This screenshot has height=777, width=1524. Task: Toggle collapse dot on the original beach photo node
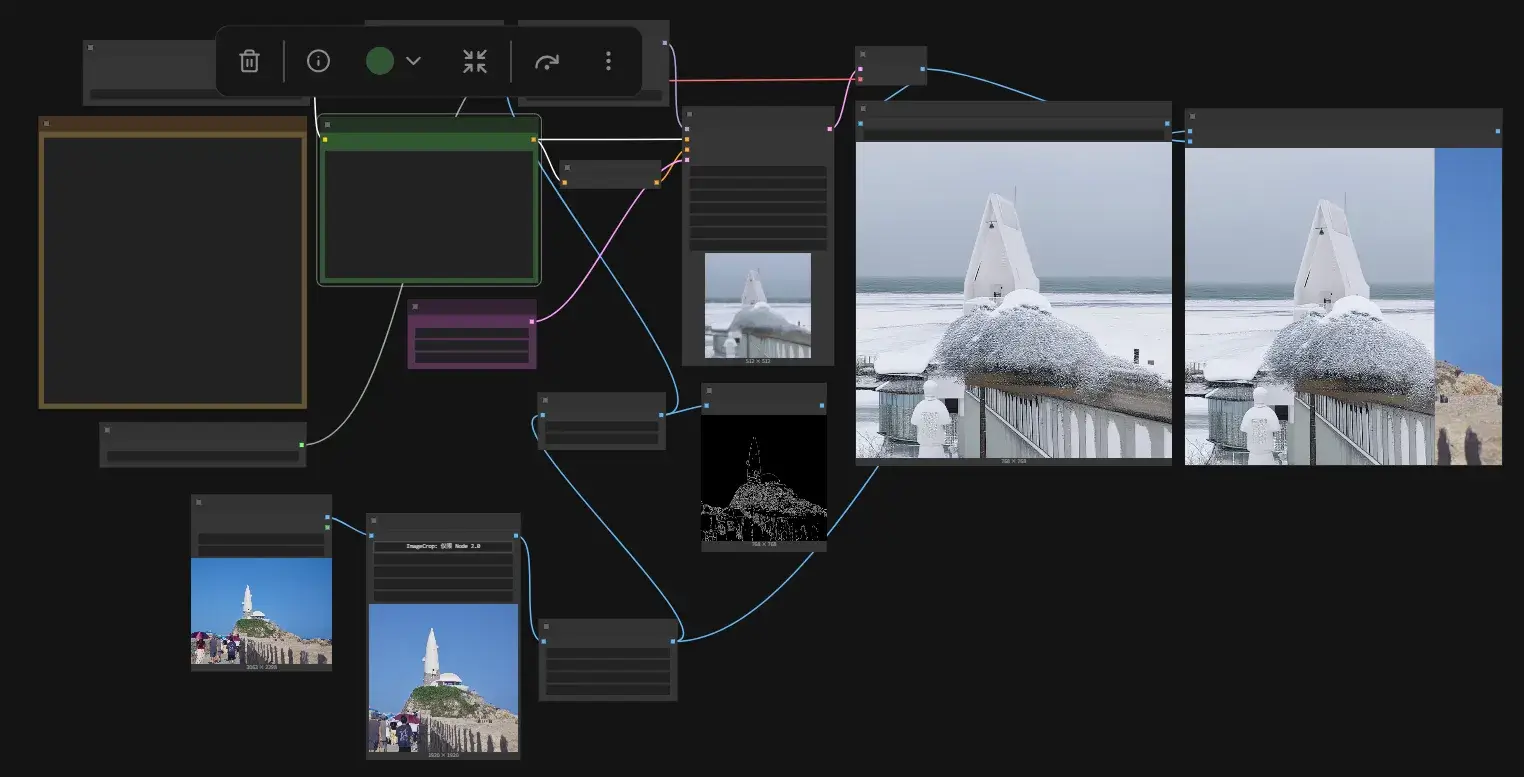click(x=199, y=502)
